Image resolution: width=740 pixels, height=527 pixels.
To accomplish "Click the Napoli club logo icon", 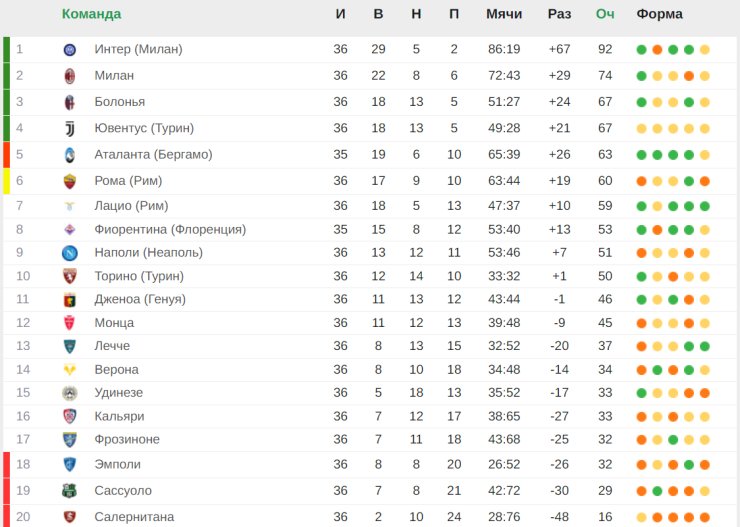I will tap(70, 253).
